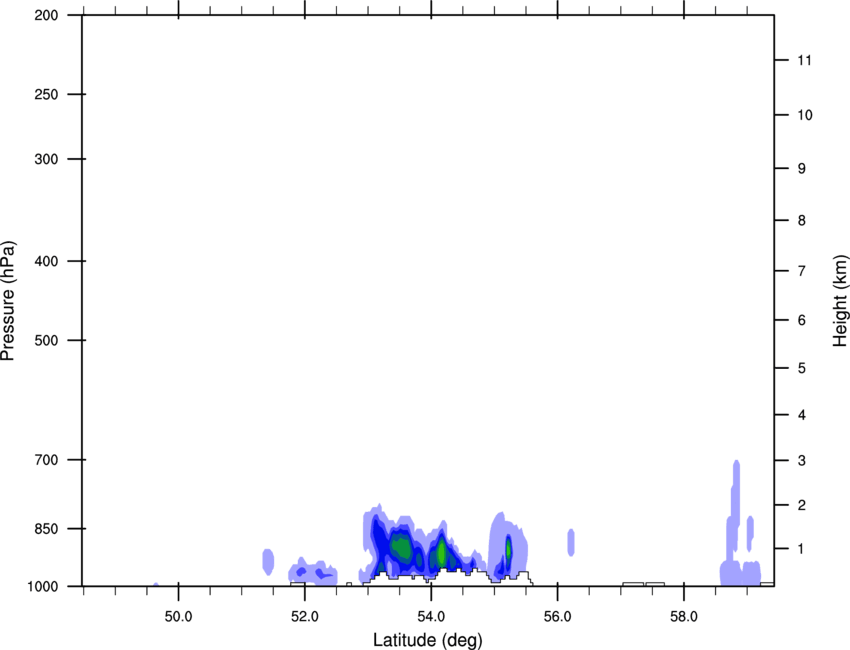Click the 56.0 latitude tick label
Image resolution: width=850 pixels, height=650 pixels.
click(557, 617)
